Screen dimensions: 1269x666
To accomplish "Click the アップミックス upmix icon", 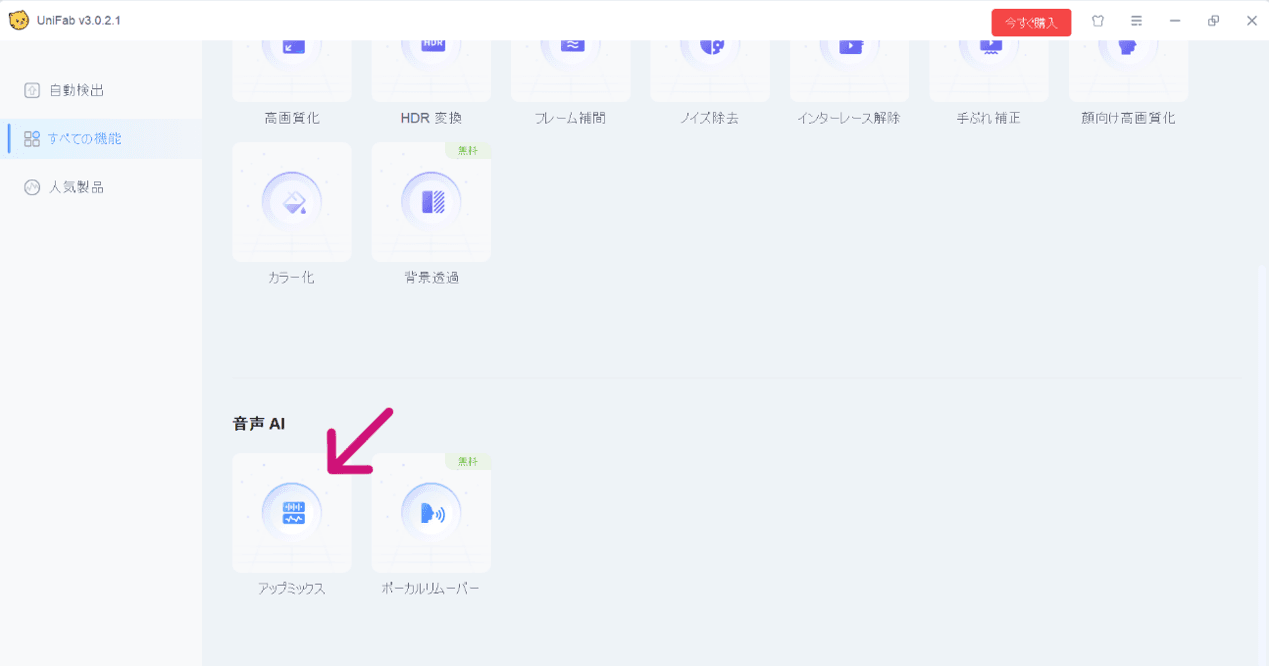I will tap(292, 513).
